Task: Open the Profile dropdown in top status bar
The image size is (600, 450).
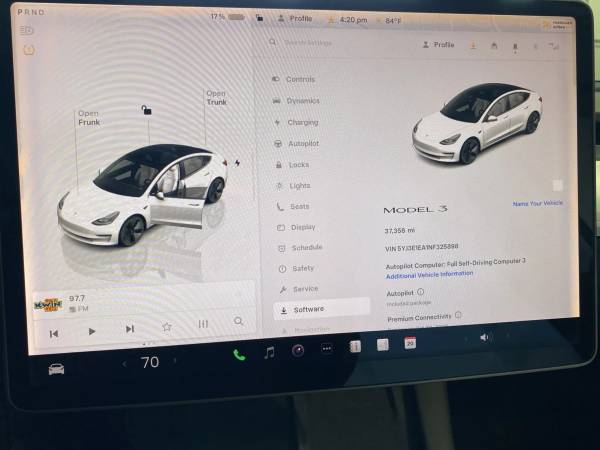Action: pyautogui.click(x=294, y=18)
